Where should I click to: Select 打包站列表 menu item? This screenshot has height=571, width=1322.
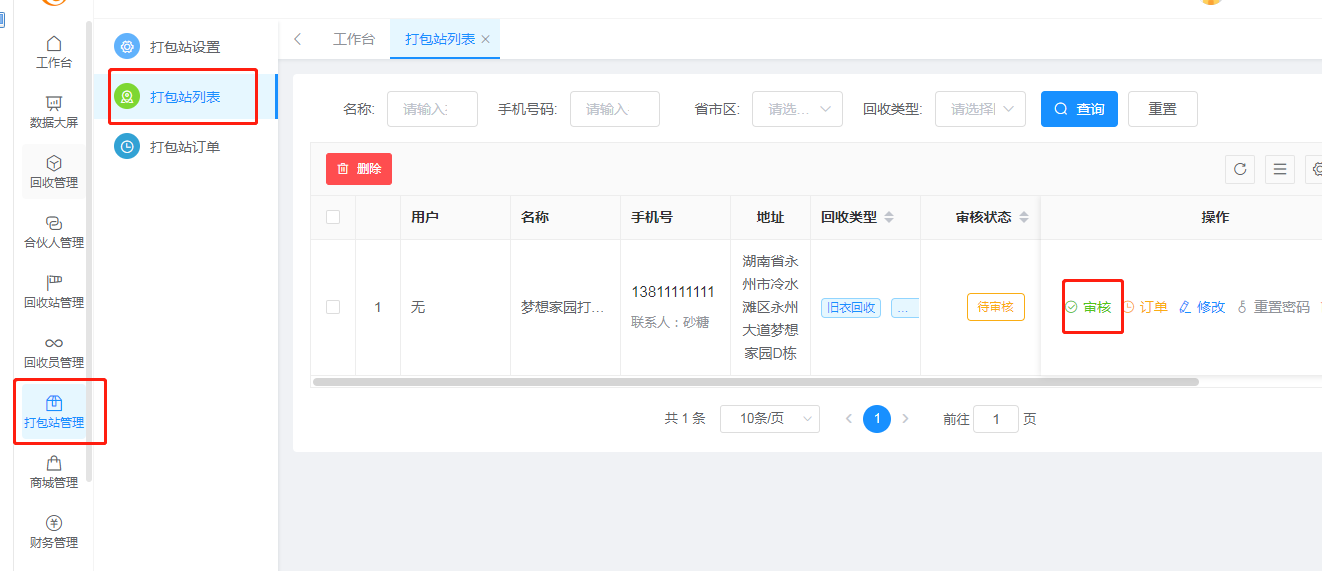tap(185, 96)
